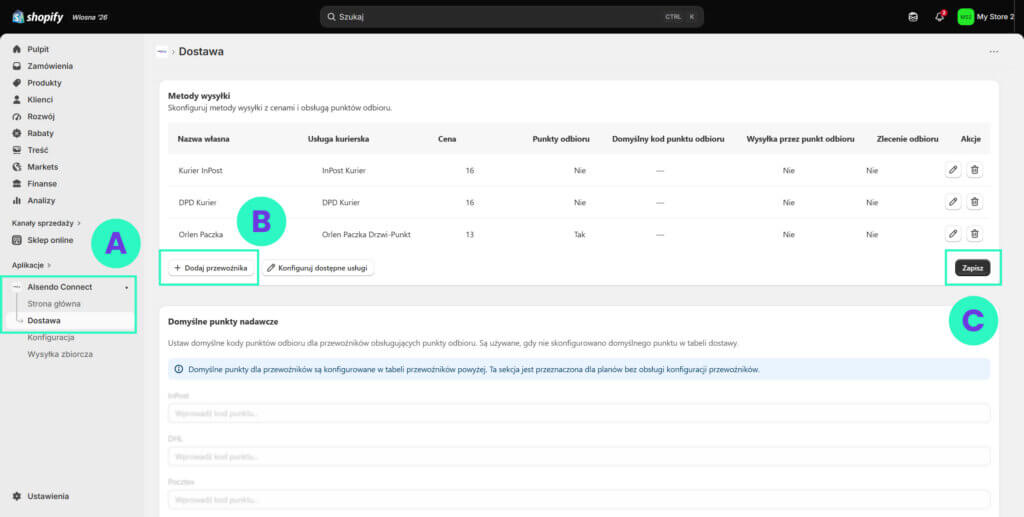The width and height of the screenshot is (1024, 517).
Task: Delete the Kurier InPost row
Action: point(974,170)
